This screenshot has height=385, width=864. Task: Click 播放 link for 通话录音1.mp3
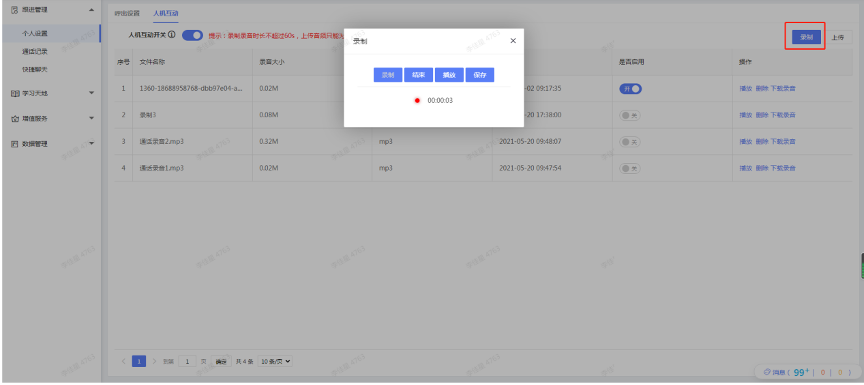point(746,168)
